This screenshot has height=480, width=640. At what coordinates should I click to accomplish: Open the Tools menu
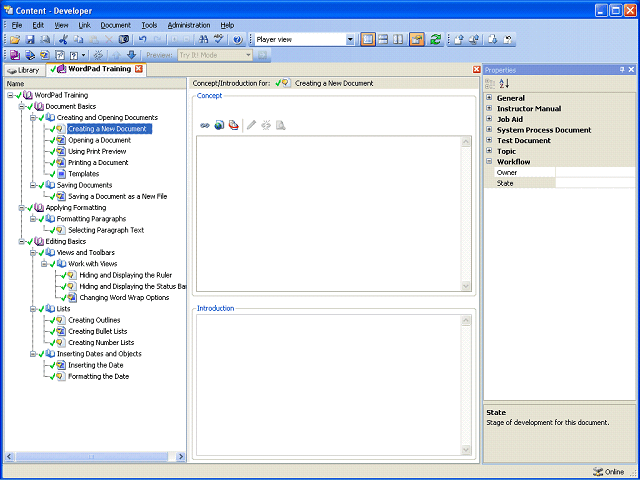click(149, 25)
